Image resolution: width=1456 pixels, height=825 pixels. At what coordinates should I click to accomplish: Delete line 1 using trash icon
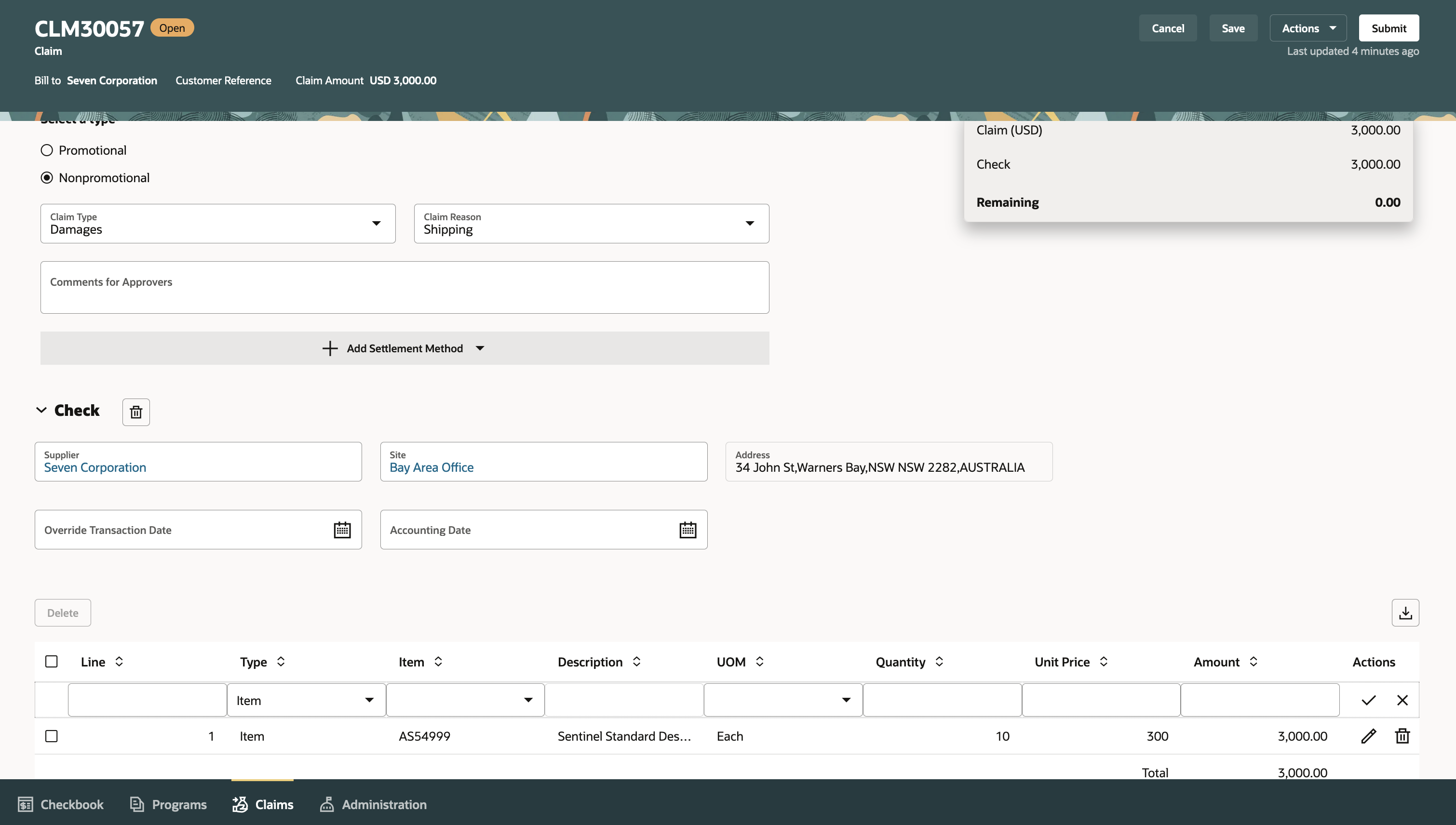tap(1402, 736)
